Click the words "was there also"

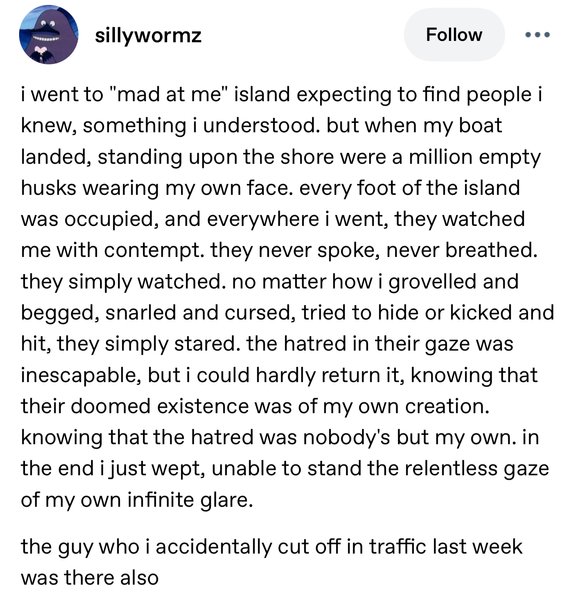(90, 578)
